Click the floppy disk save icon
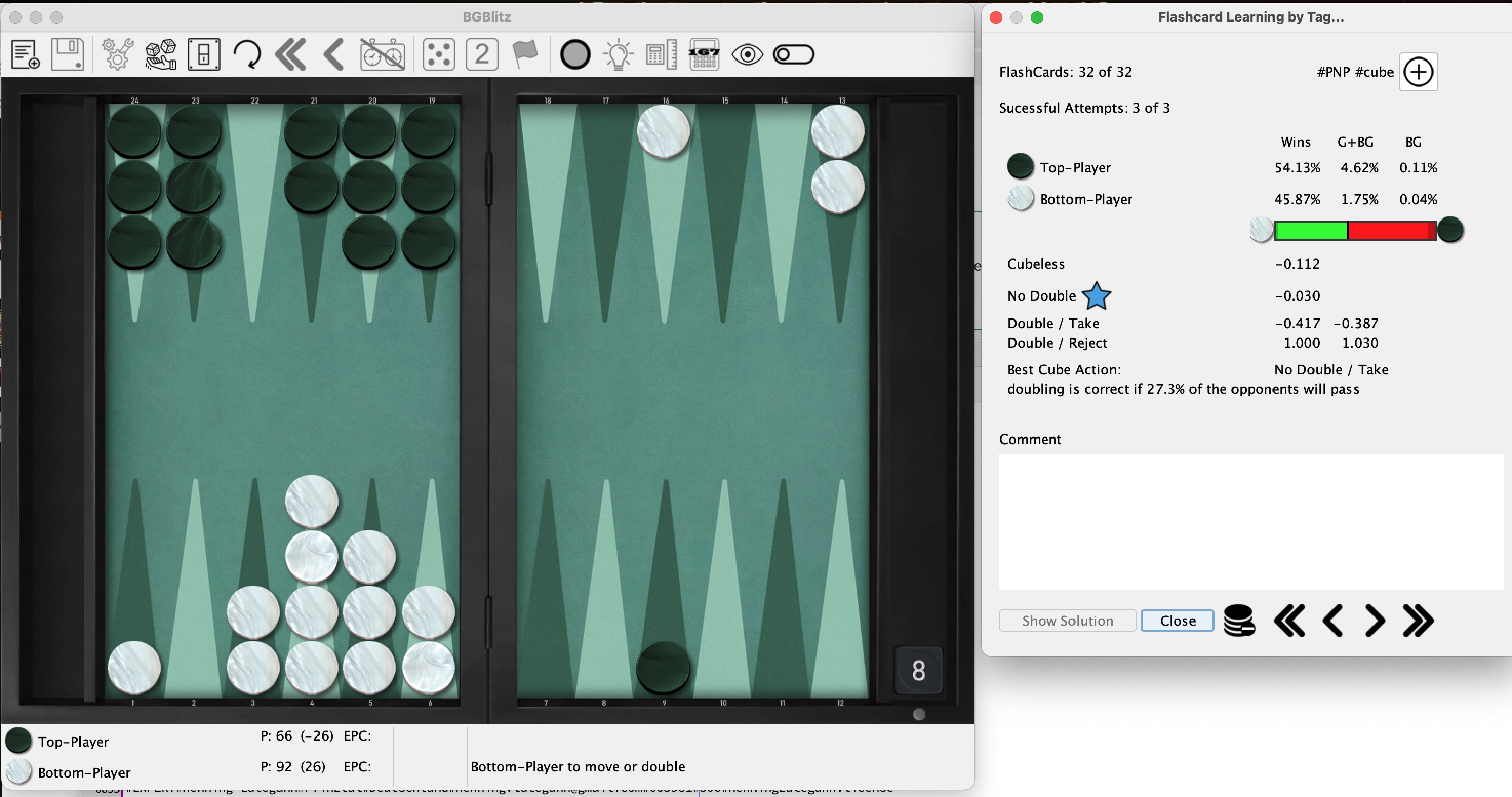Image resolution: width=1512 pixels, height=797 pixels. click(68, 54)
